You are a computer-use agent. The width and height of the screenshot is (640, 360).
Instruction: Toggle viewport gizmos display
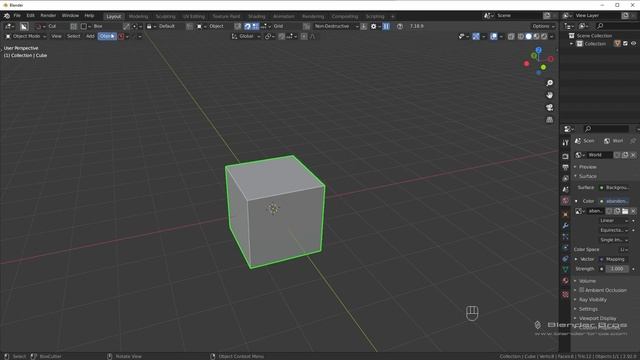pos(476,36)
